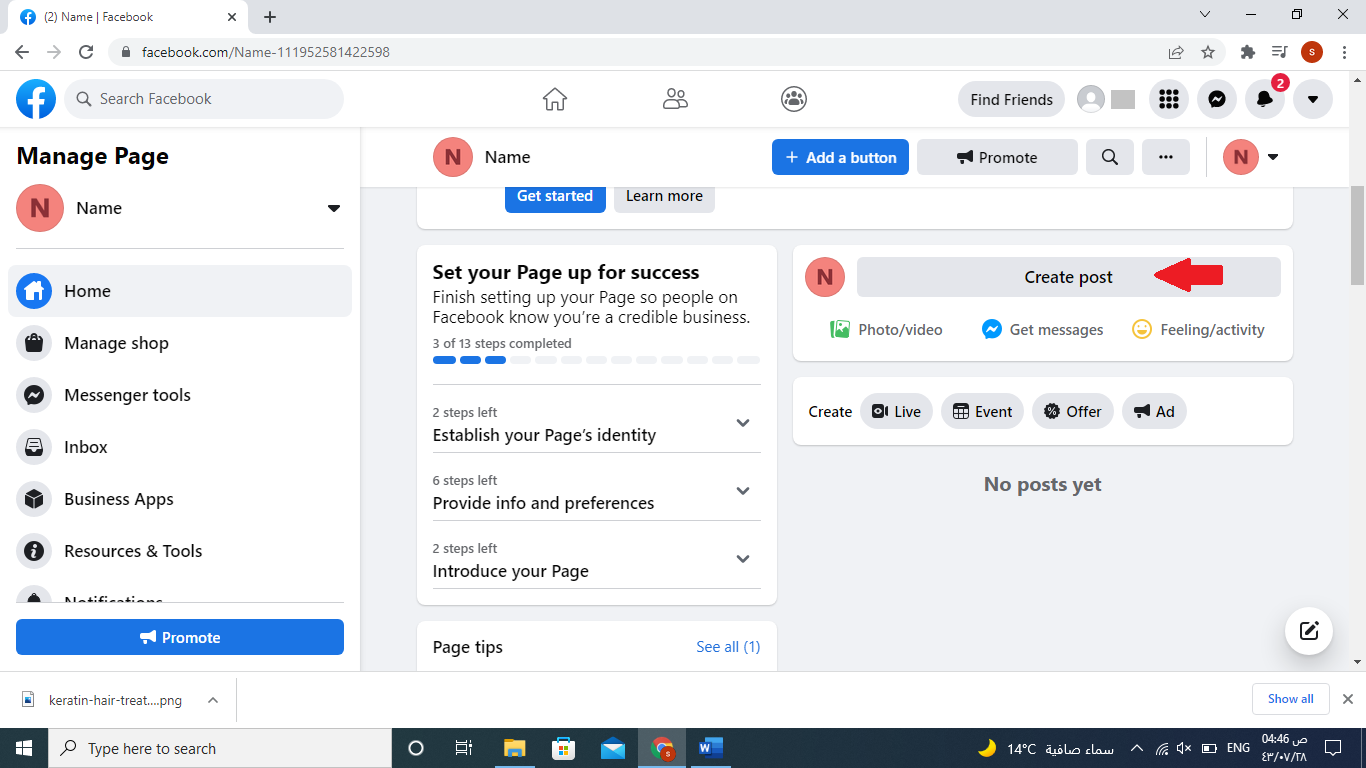This screenshot has height=768, width=1366.
Task: Click the address bar URL
Action: coord(266,52)
